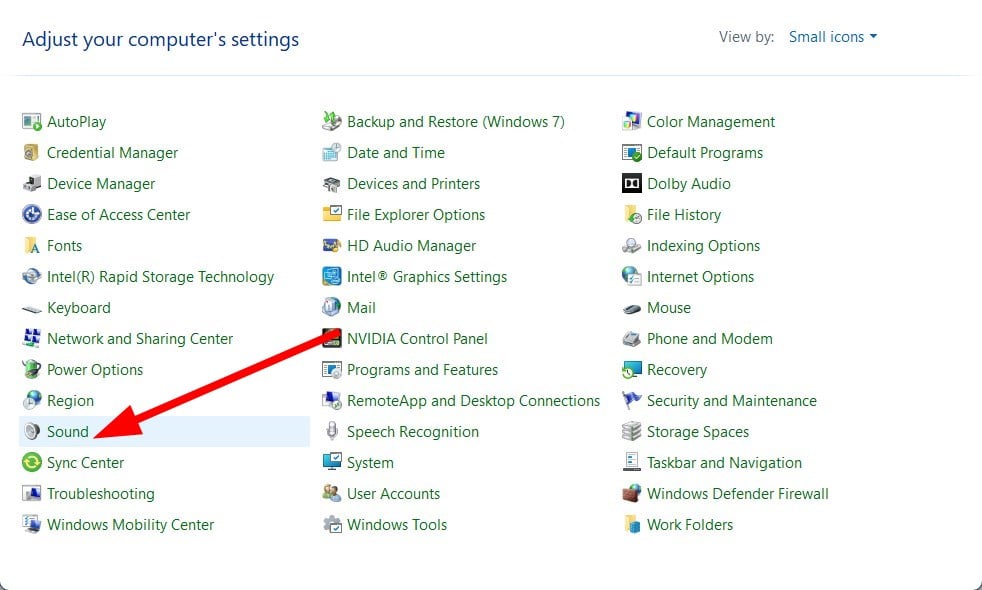
Task: Open the NVIDIA Control Panel icon
Action: click(x=331, y=339)
